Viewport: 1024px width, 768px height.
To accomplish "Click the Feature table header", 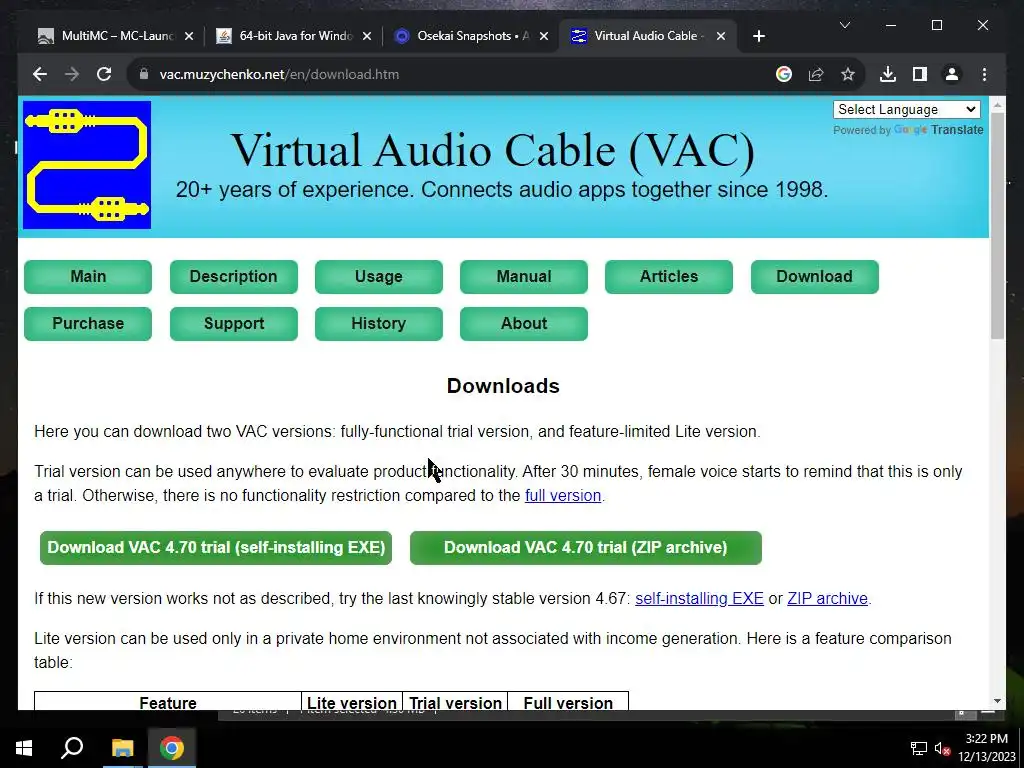I will (x=168, y=703).
